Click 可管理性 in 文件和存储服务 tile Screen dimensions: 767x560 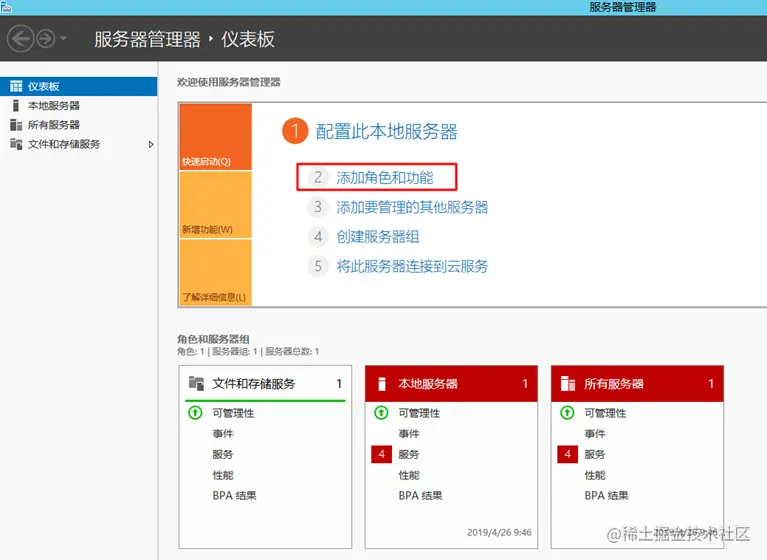[233, 413]
